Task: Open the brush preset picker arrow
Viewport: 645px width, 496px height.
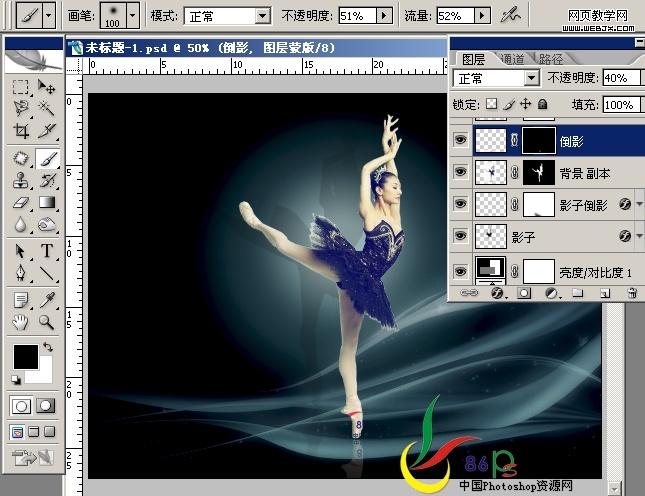Action: pos(132,16)
